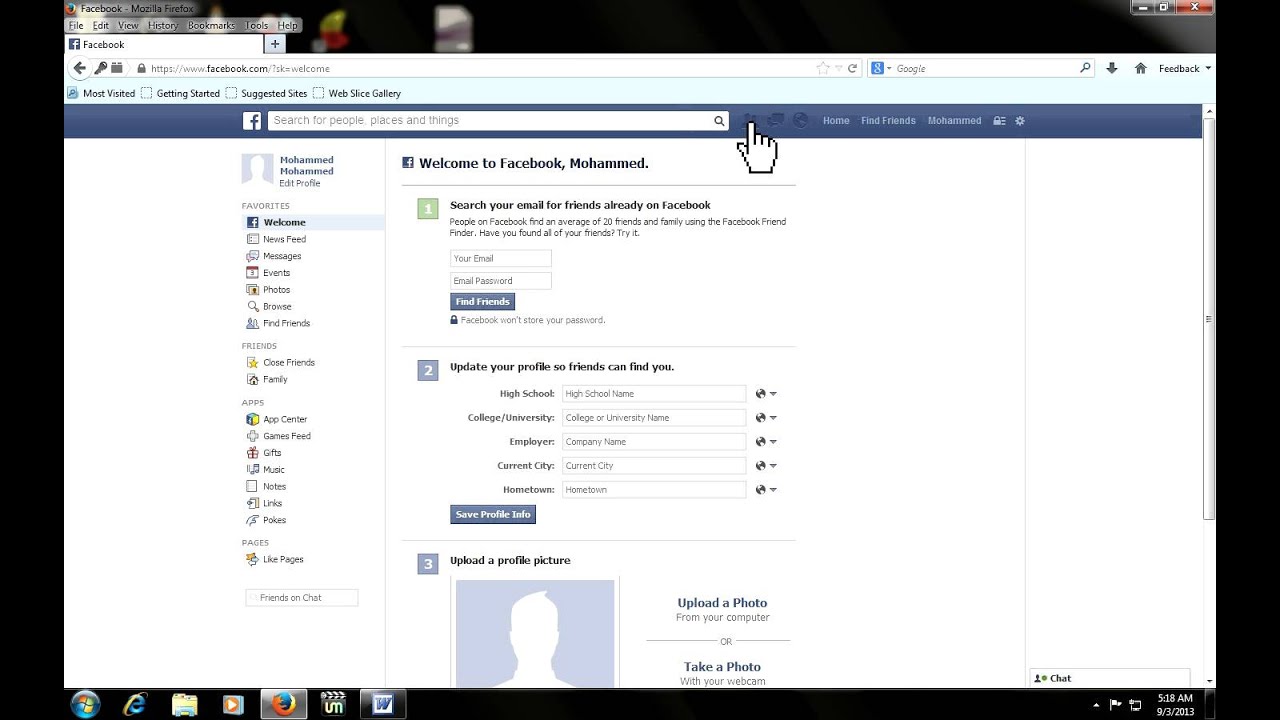Click the search magnifier in Facebook search box
This screenshot has width=1280, height=720.
(x=718, y=121)
